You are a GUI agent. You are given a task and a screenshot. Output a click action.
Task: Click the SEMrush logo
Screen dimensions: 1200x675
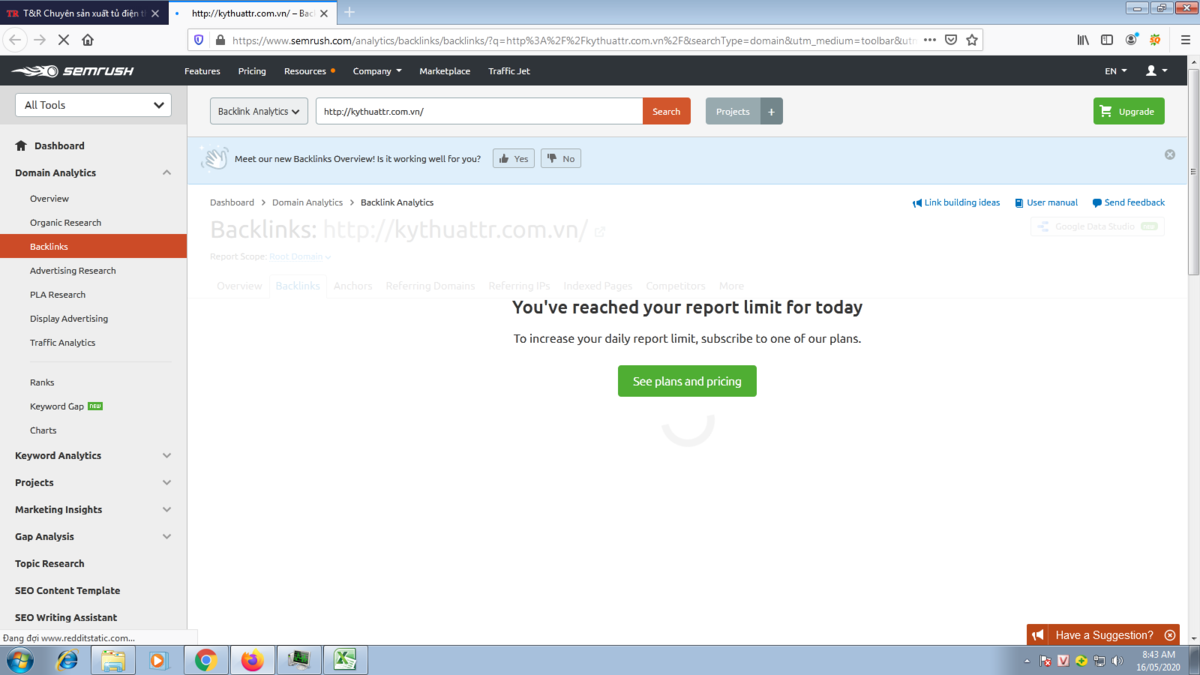click(x=72, y=71)
